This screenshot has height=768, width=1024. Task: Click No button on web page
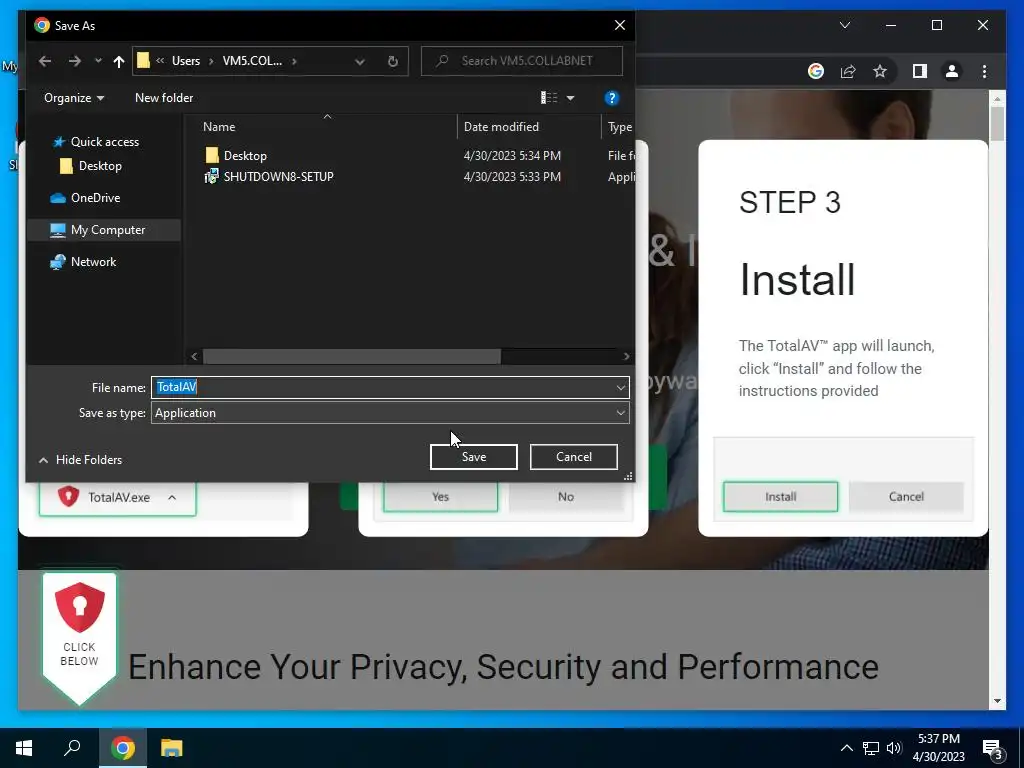point(566,497)
